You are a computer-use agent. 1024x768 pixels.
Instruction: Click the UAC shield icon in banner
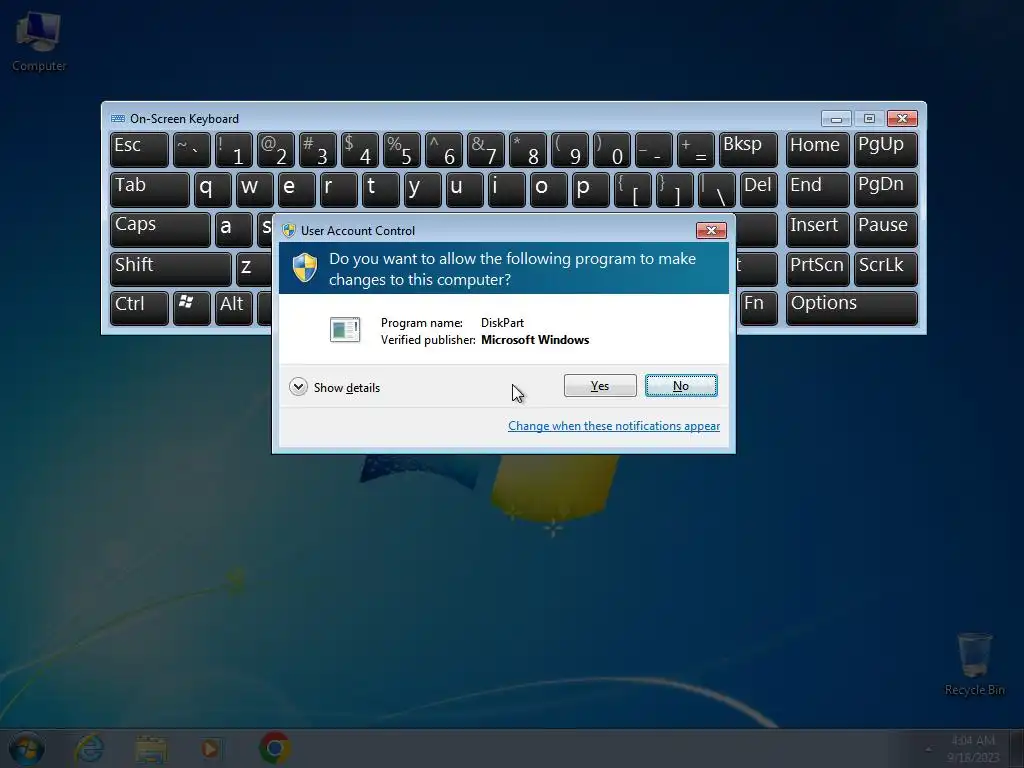pyautogui.click(x=304, y=268)
